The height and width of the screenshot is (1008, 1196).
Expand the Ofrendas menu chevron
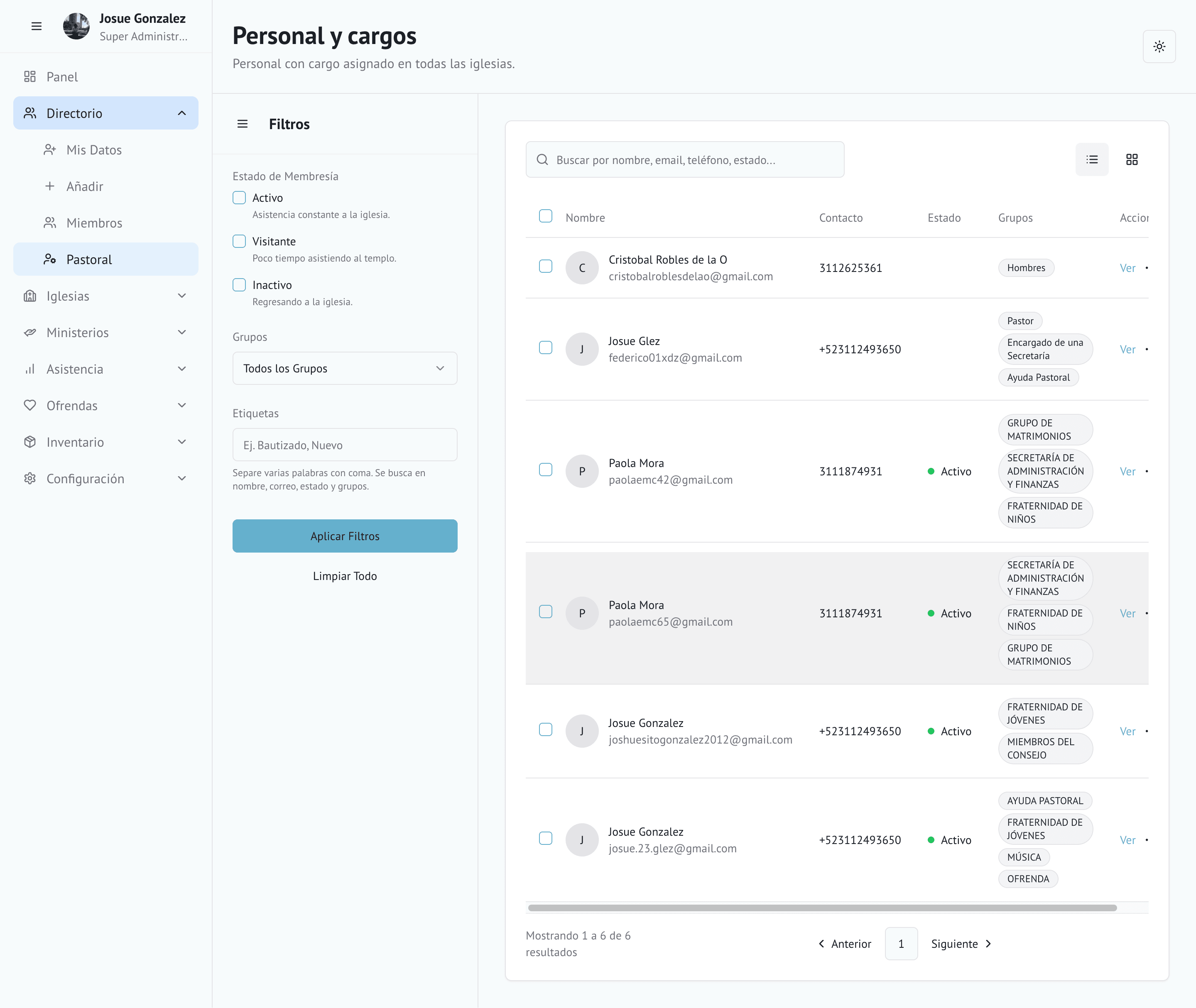click(x=182, y=406)
